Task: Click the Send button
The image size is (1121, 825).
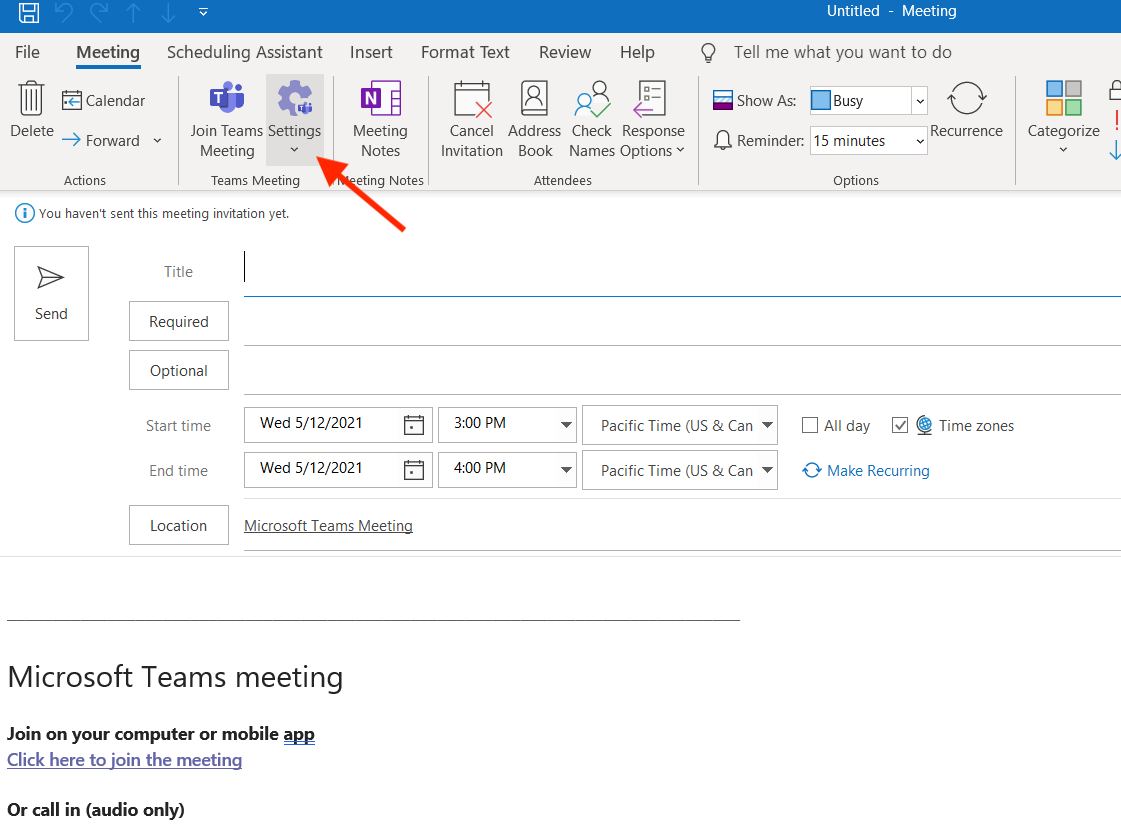Action: 51,293
